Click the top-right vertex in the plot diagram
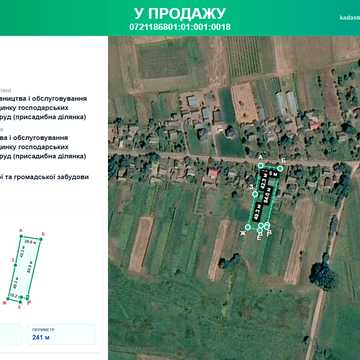 [41, 239]
